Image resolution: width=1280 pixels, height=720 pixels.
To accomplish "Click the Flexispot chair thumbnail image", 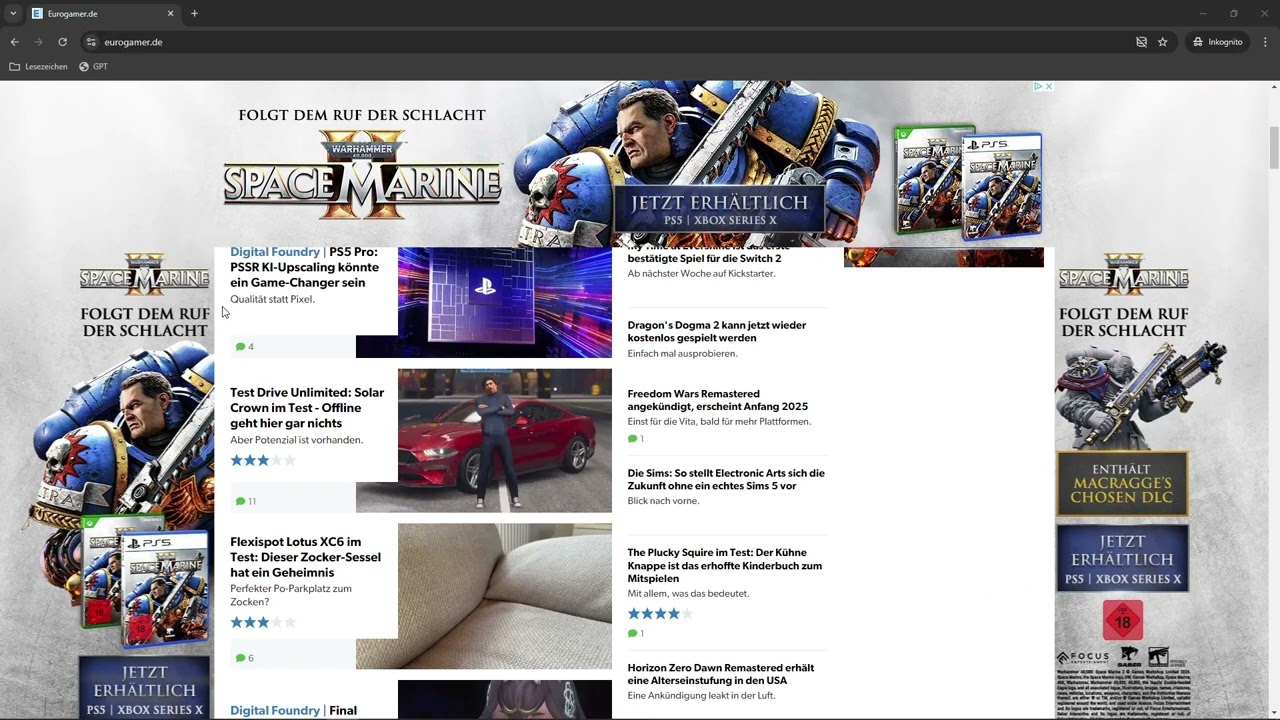I will click(504, 596).
